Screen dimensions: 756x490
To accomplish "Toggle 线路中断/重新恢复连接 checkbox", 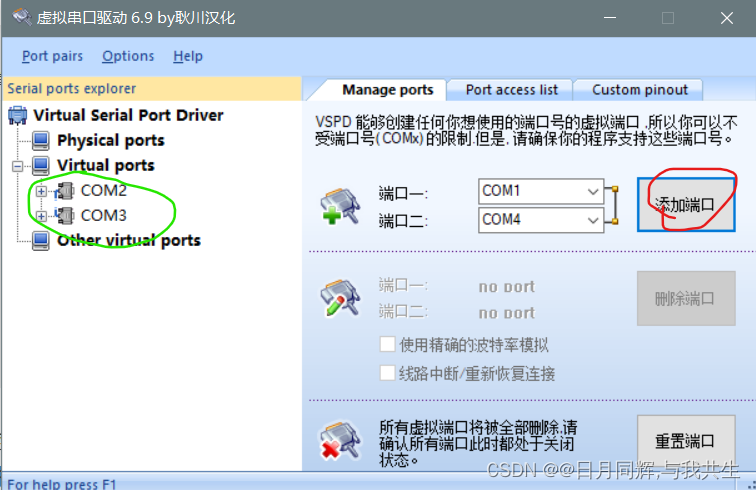I will point(388,373).
